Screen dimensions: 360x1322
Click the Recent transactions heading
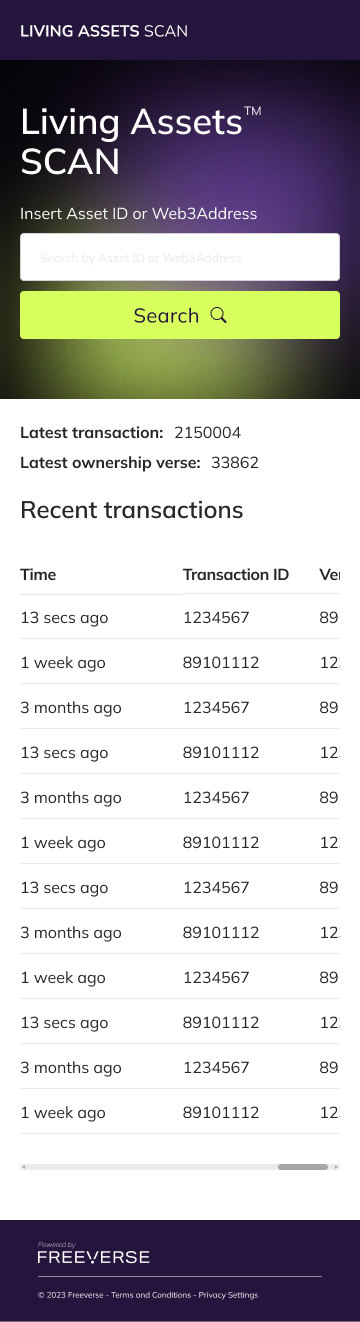point(132,510)
